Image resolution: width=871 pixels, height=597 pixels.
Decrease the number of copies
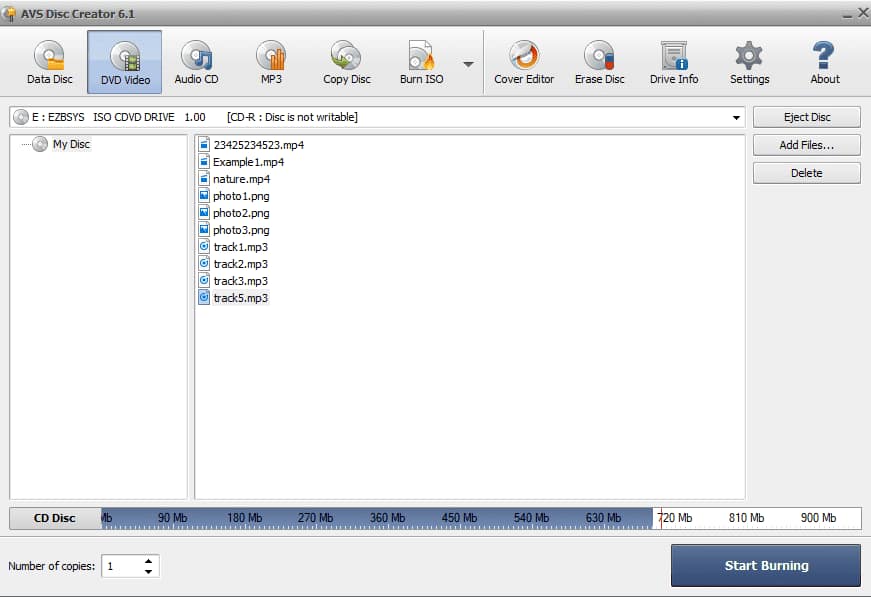click(x=148, y=571)
